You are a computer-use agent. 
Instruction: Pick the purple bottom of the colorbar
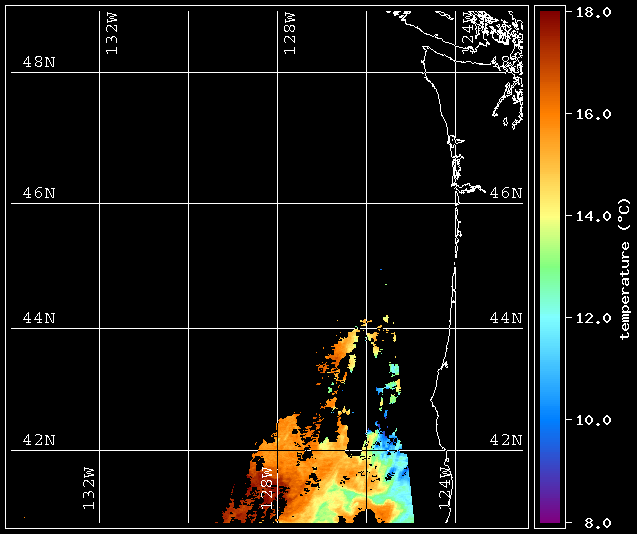pos(551,516)
